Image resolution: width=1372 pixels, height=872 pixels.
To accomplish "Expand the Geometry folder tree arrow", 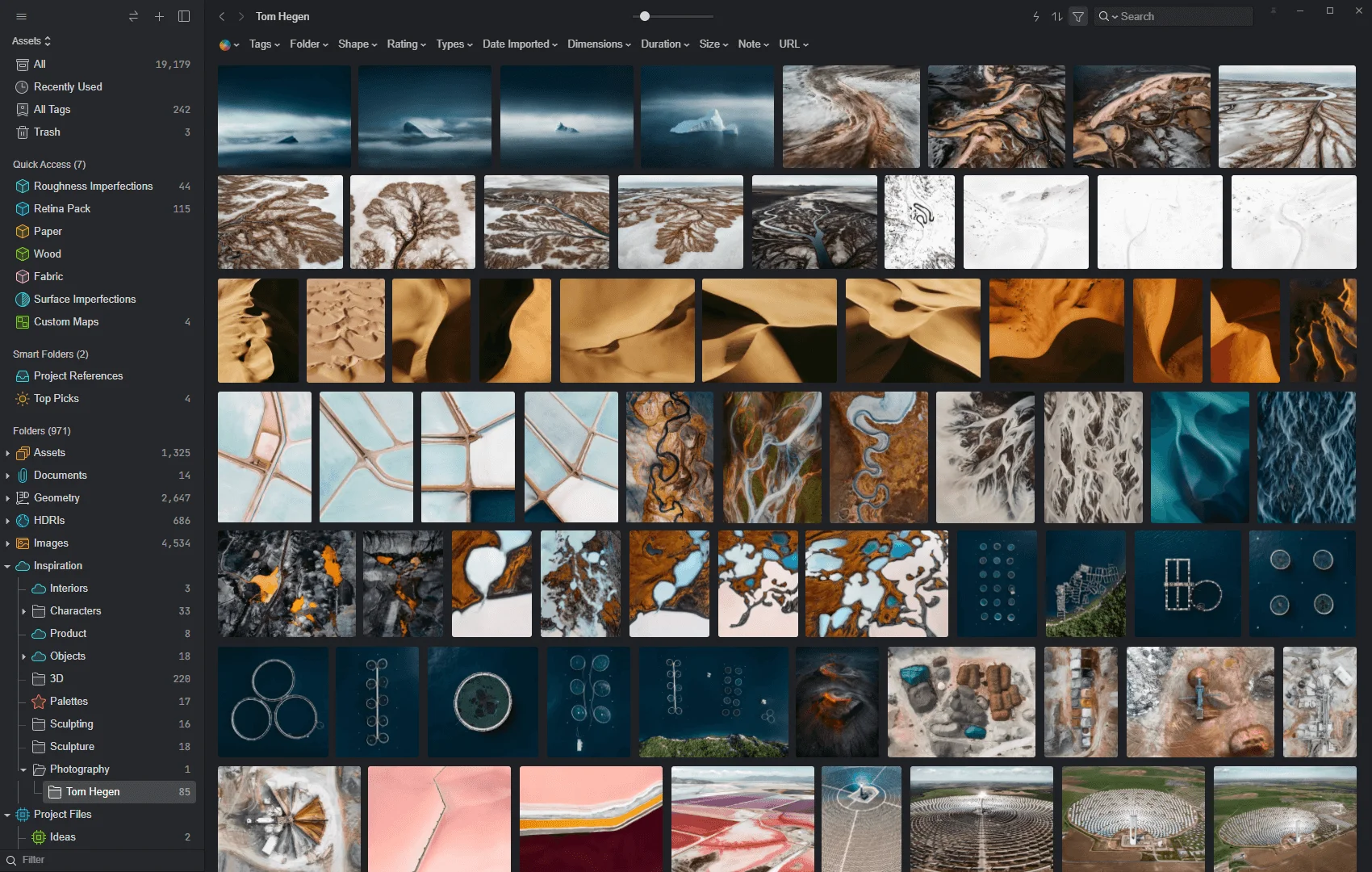I will (7, 498).
